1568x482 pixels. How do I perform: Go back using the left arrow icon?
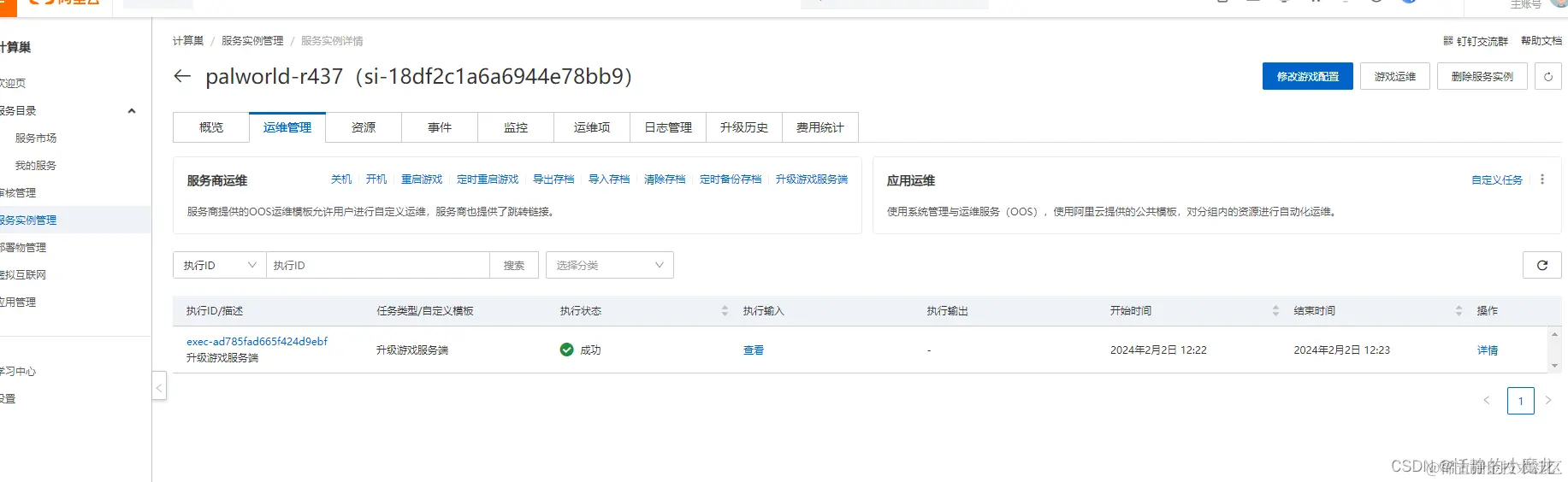click(182, 76)
